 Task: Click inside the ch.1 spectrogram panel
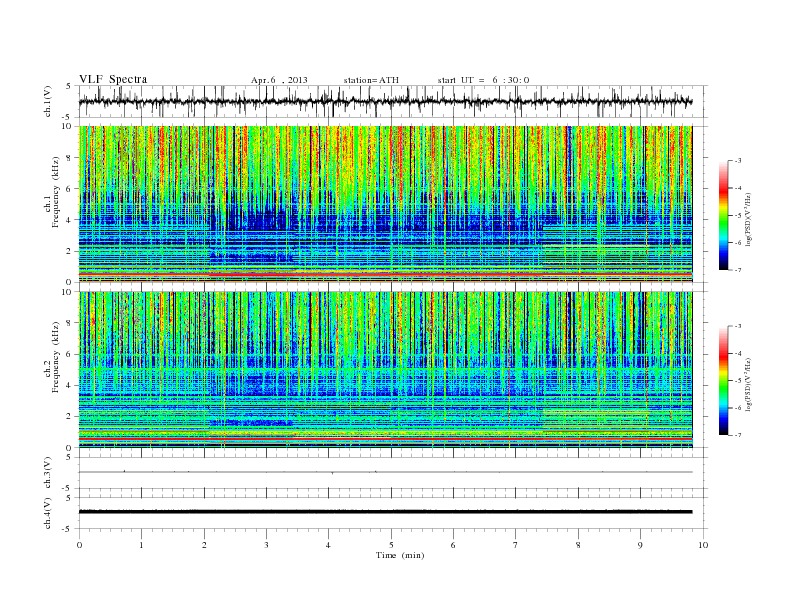(385, 204)
